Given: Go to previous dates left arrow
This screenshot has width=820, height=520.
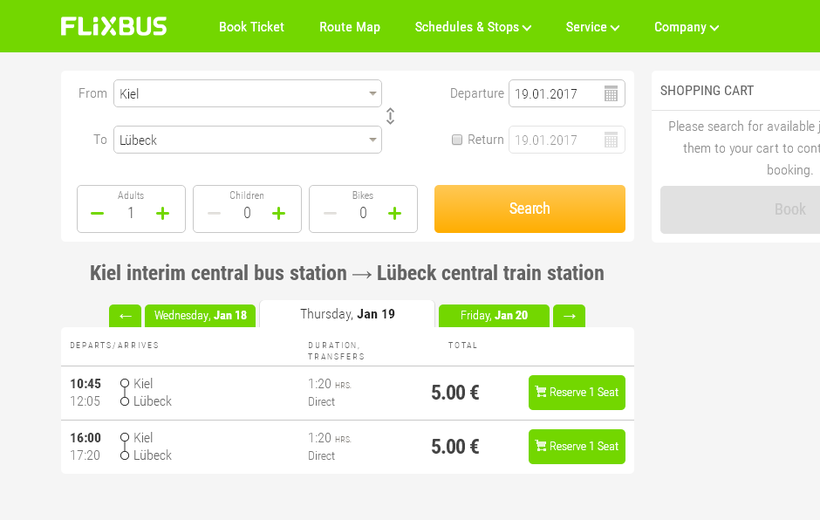Looking at the screenshot, I should 125,316.
